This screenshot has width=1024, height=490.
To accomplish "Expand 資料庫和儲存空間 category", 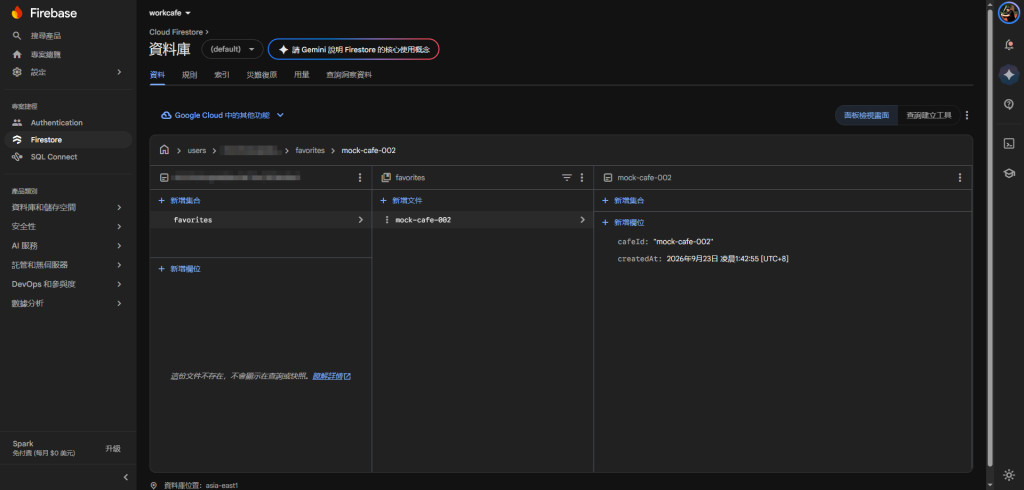I will 68,208.
